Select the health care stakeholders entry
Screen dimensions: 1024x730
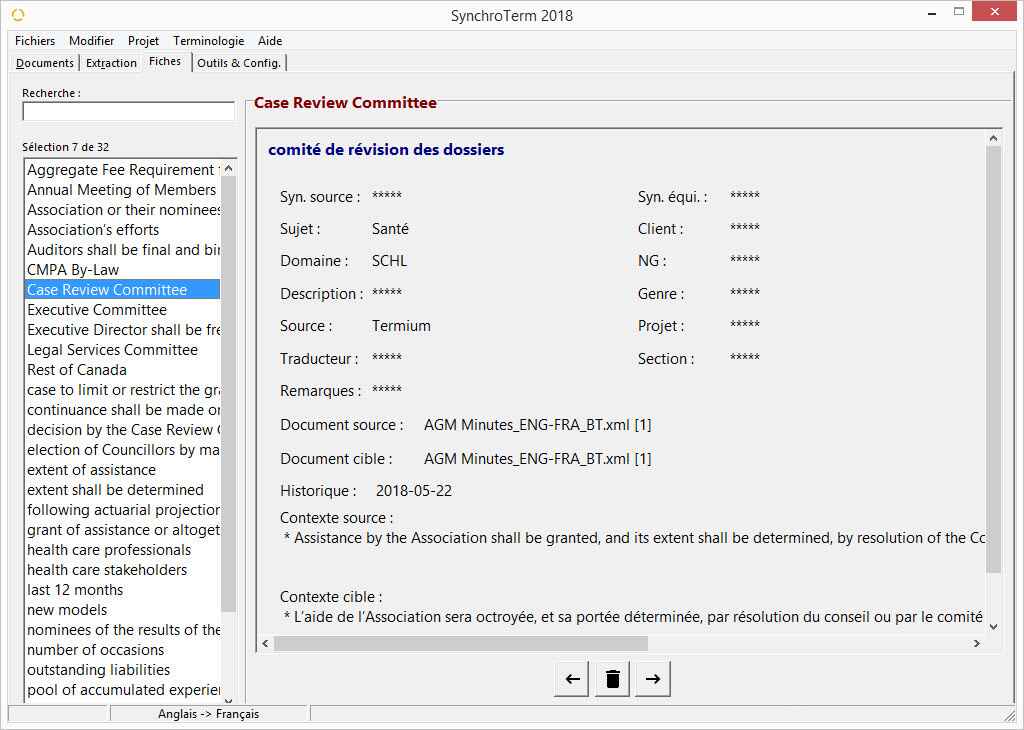click(107, 570)
